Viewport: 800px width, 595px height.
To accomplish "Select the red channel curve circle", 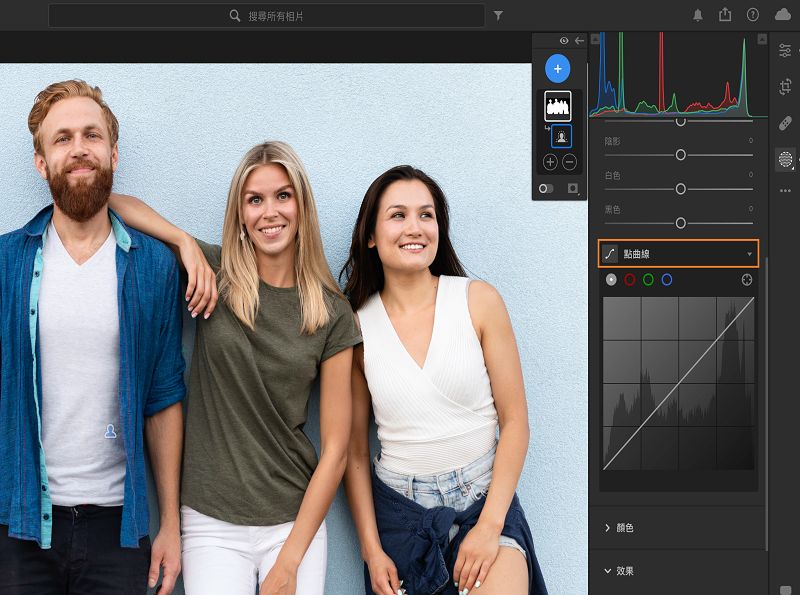I will pyautogui.click(x=630, y=280).
